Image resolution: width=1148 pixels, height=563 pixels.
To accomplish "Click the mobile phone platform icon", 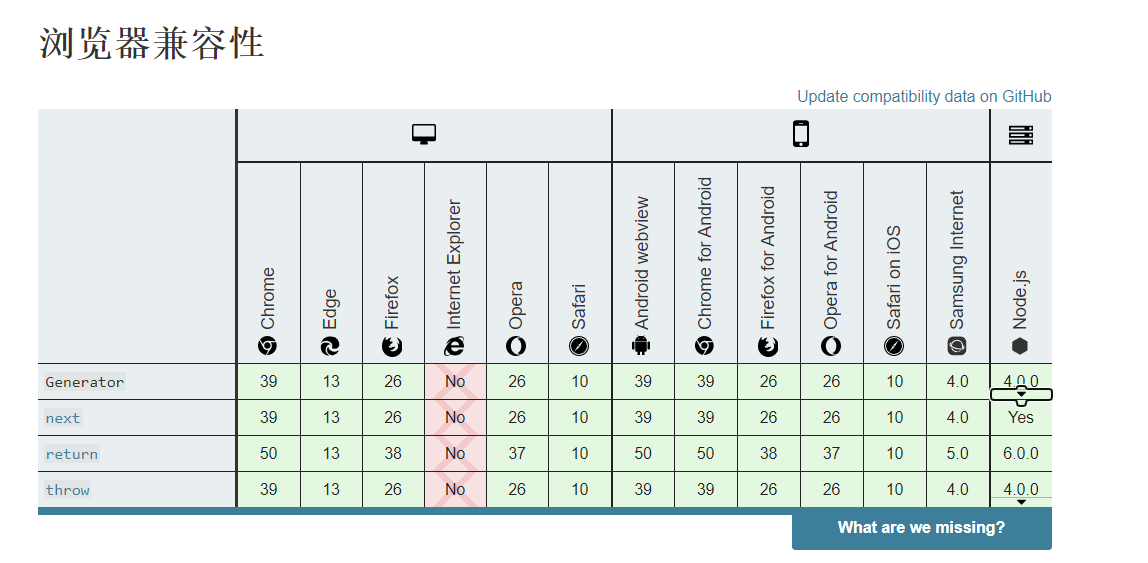I will point(801,134).
